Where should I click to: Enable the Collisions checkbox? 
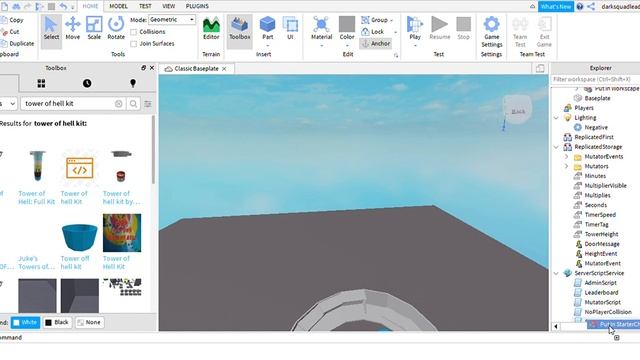(x=133, y=32)
